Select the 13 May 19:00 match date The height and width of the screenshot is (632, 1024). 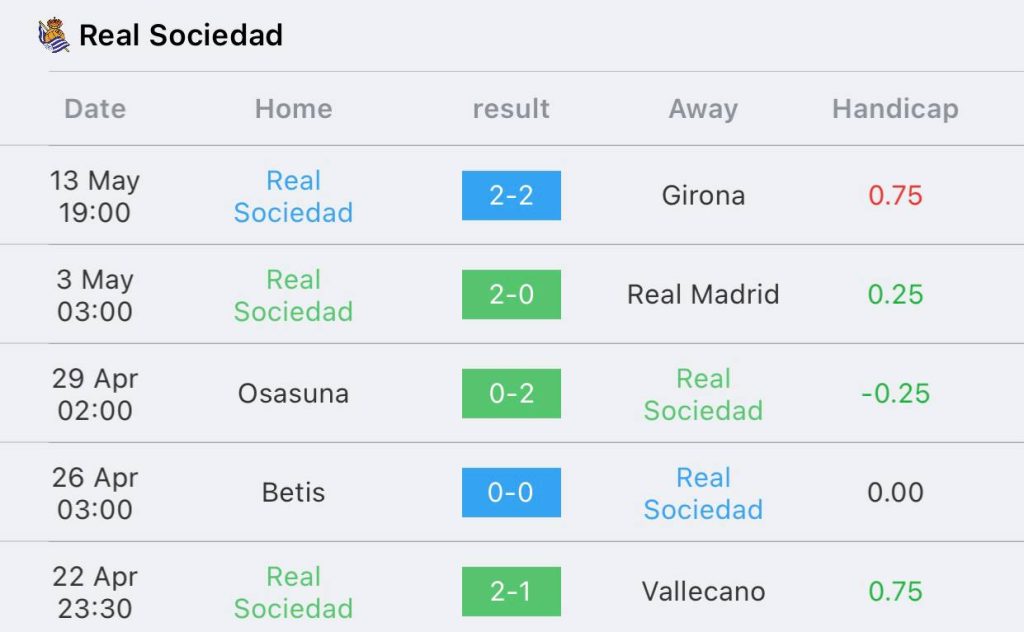95,197
